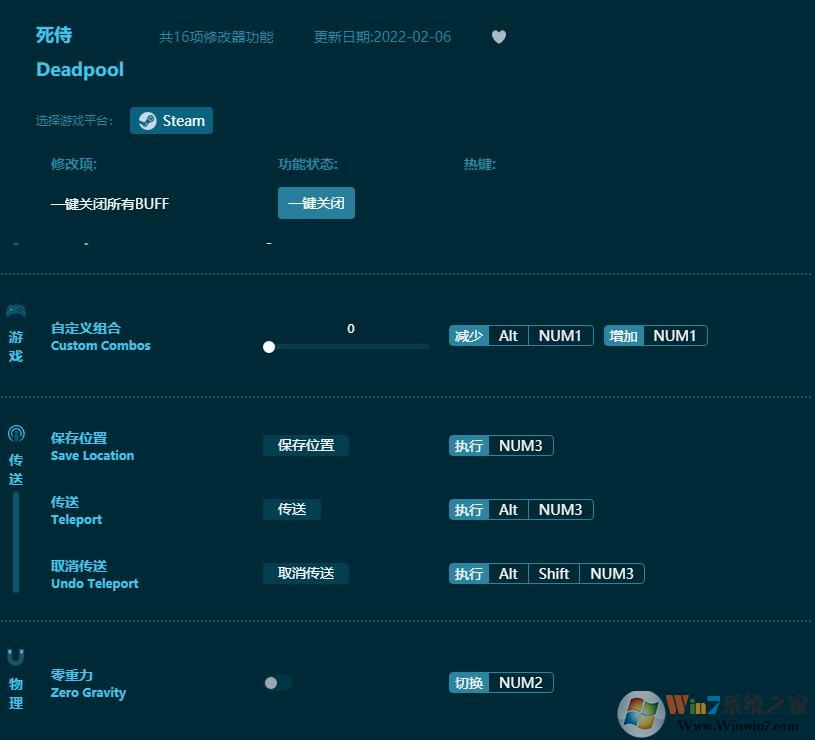Viewport: 815px width, 740px height.
Task: Click the Alt key in Teleport hotkey
Action: tap(508, 510)
